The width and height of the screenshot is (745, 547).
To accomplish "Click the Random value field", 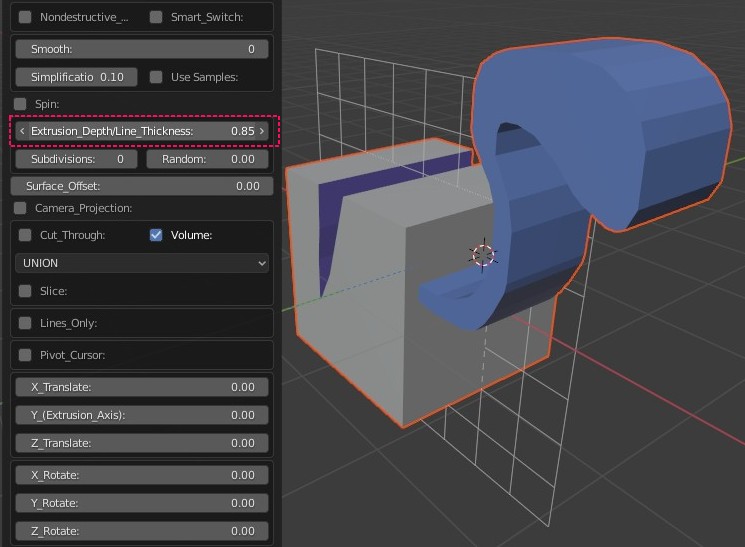I will tap(207, 159).
